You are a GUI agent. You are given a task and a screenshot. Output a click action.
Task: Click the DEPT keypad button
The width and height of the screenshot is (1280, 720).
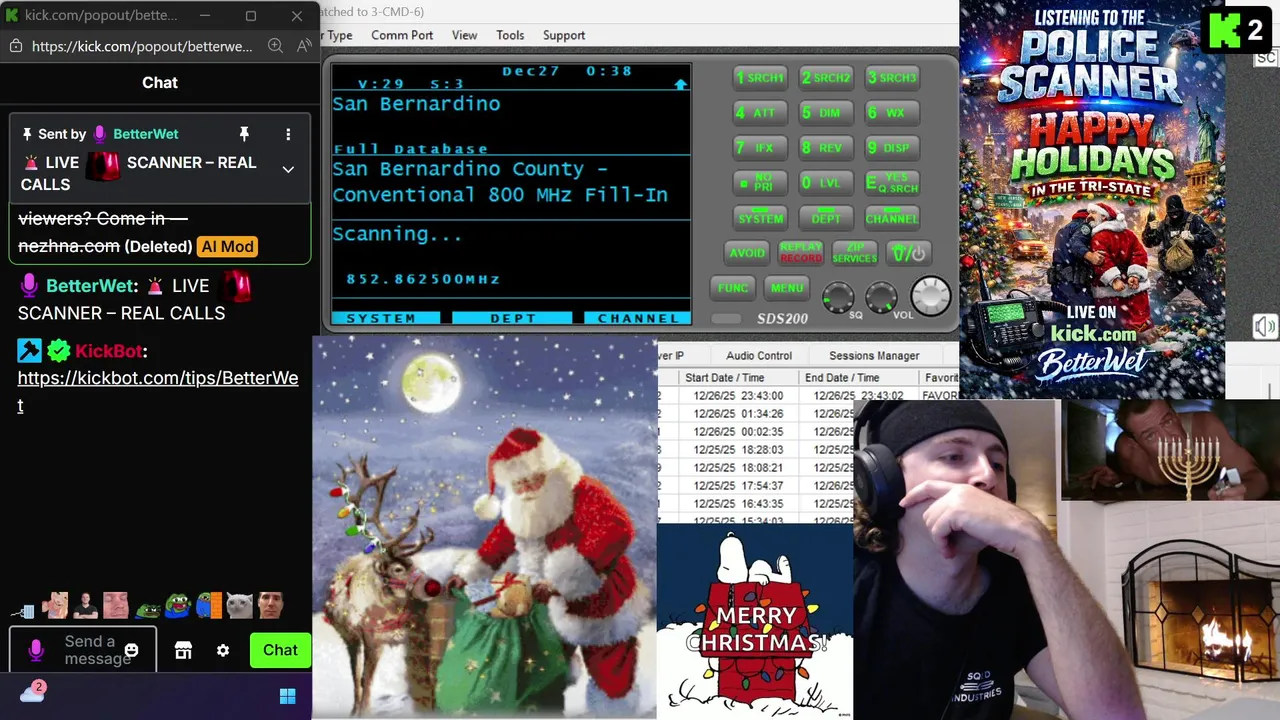(826, 218)
